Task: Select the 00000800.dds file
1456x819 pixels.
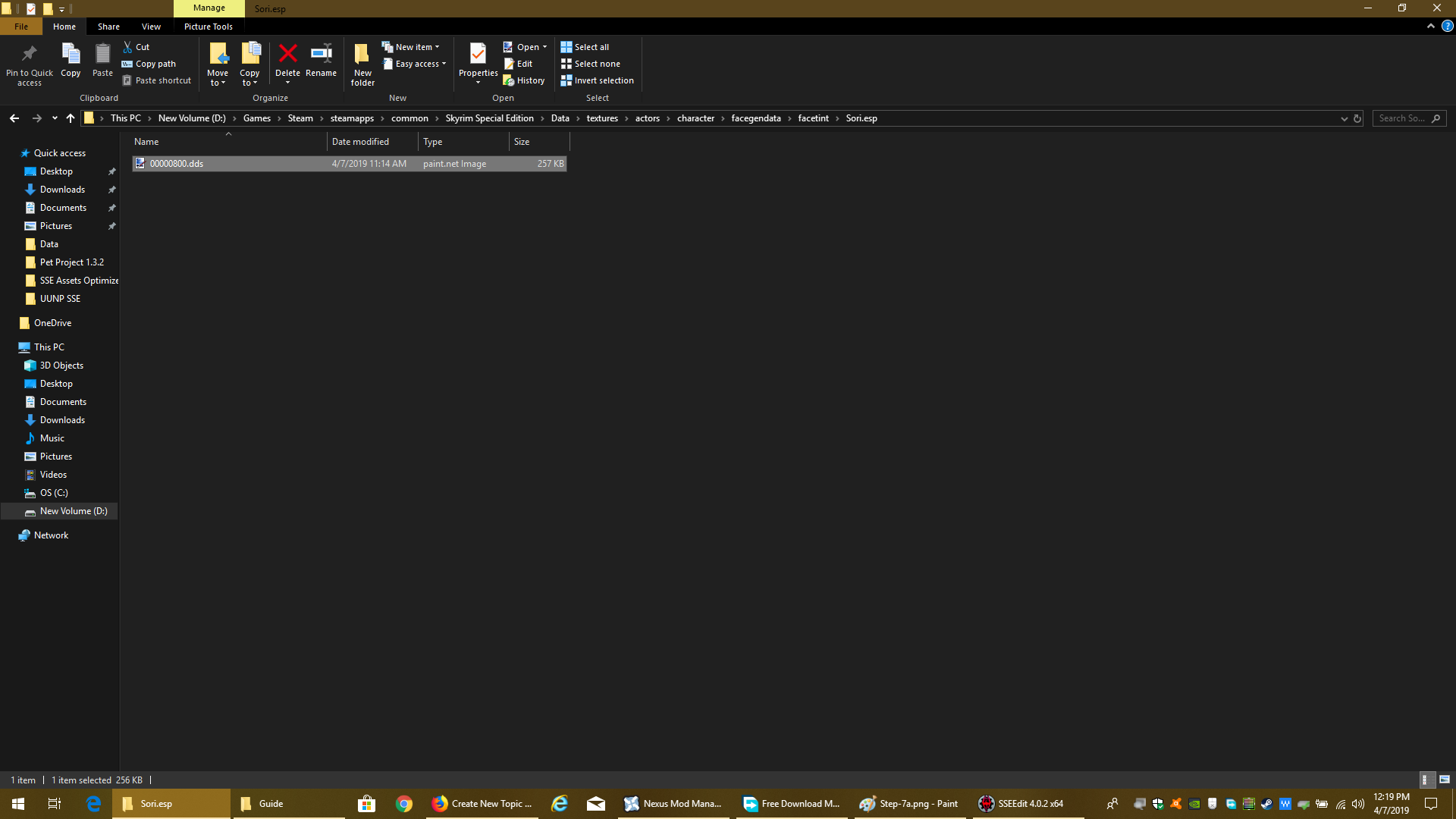Action: pos(177,164)
